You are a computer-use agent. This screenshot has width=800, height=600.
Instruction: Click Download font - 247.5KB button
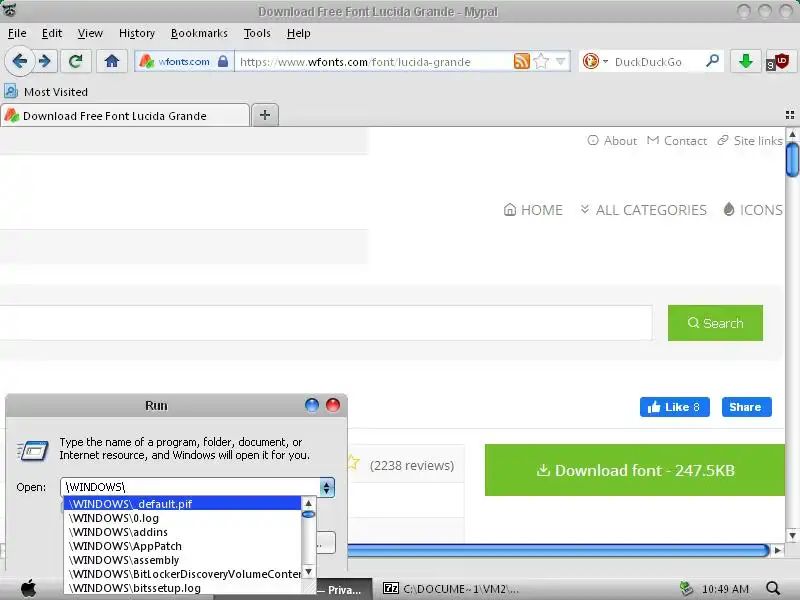pos(635,470)
